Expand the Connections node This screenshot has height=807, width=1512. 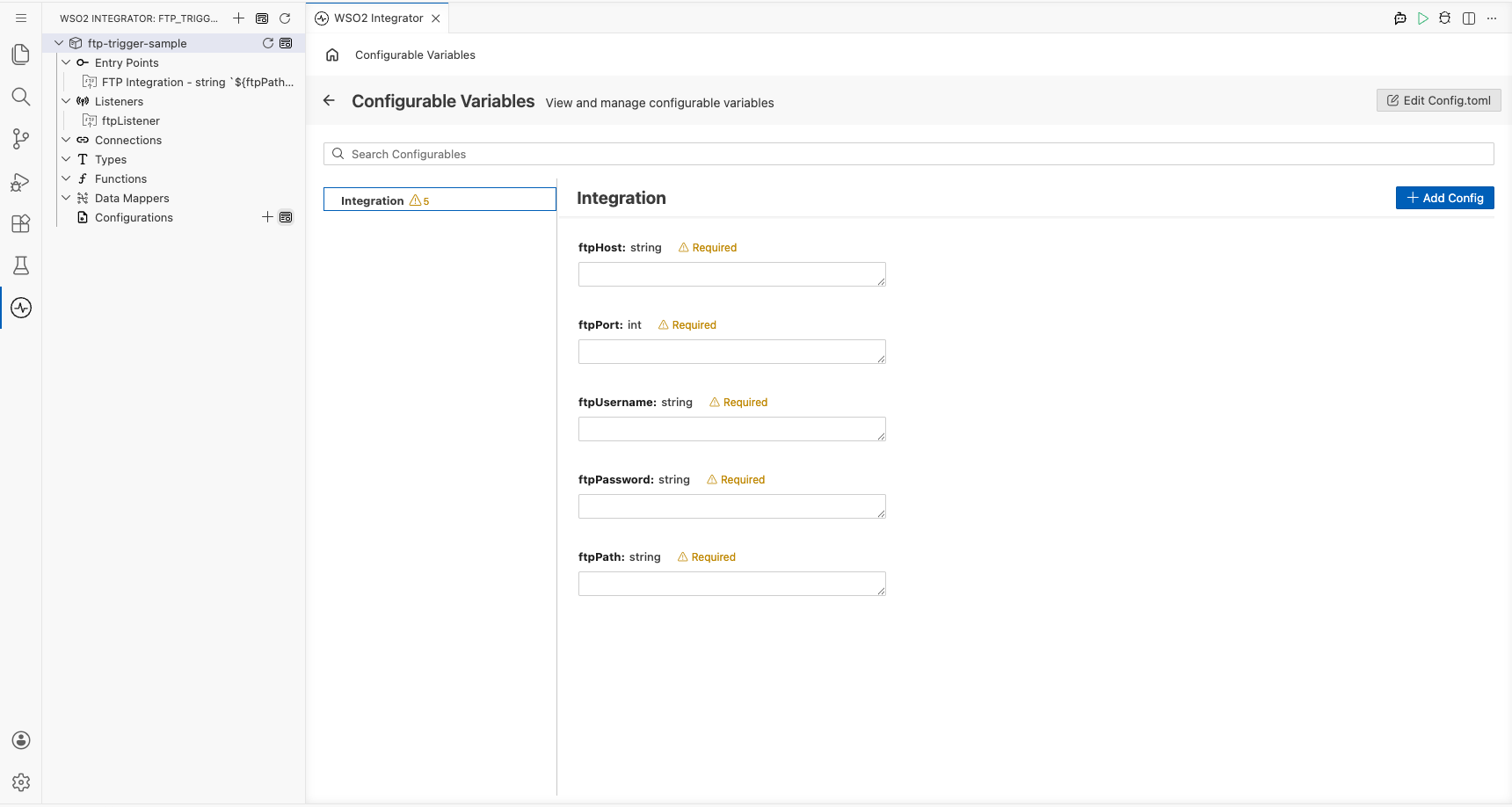click(66, 140)
